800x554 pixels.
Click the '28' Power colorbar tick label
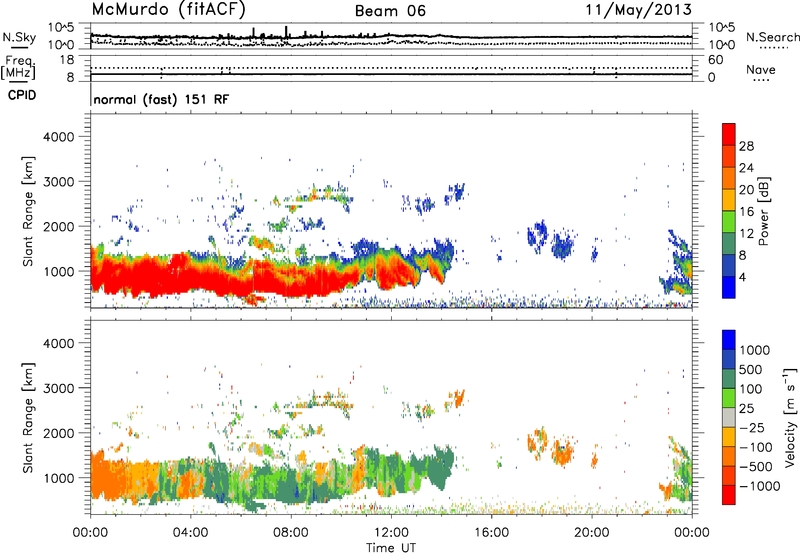[746, 146]
